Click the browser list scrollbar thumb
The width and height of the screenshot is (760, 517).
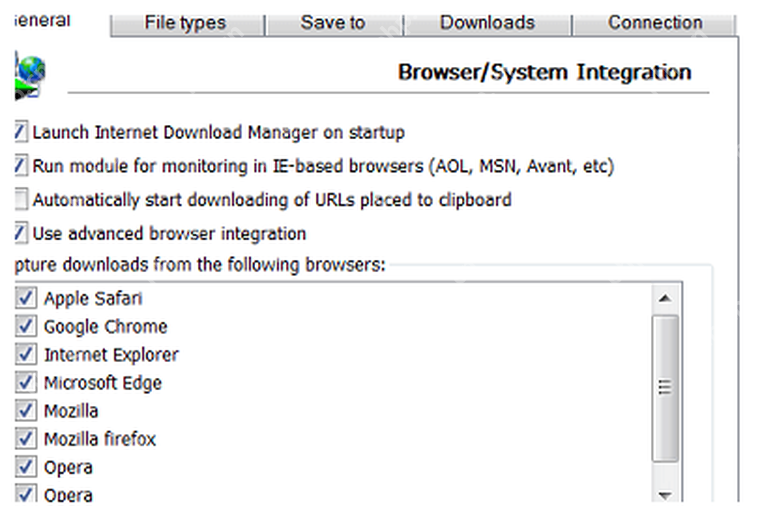[665, 388]
